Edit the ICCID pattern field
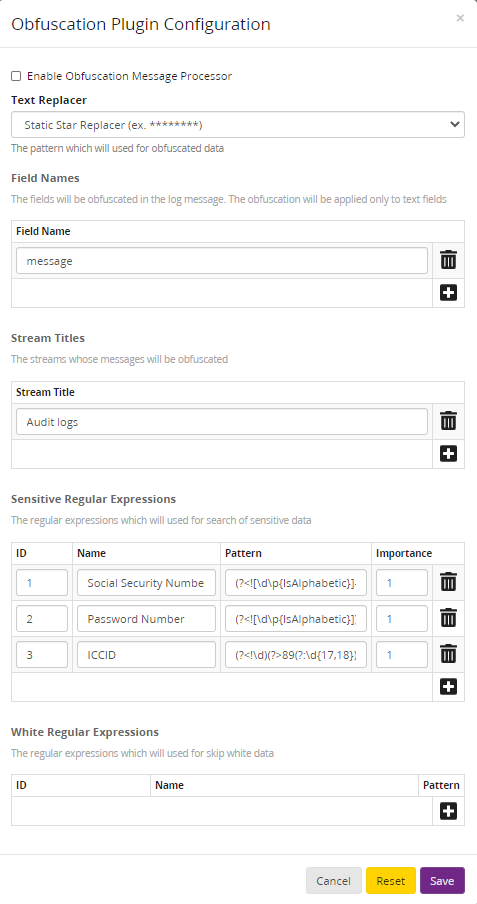Image resolution: width=477 pixels, height=904 pixels. (296, 654)
